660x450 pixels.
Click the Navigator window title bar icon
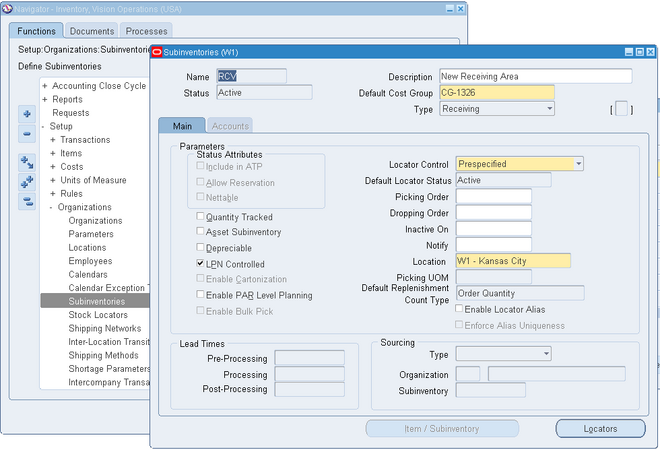coord(7,9)
